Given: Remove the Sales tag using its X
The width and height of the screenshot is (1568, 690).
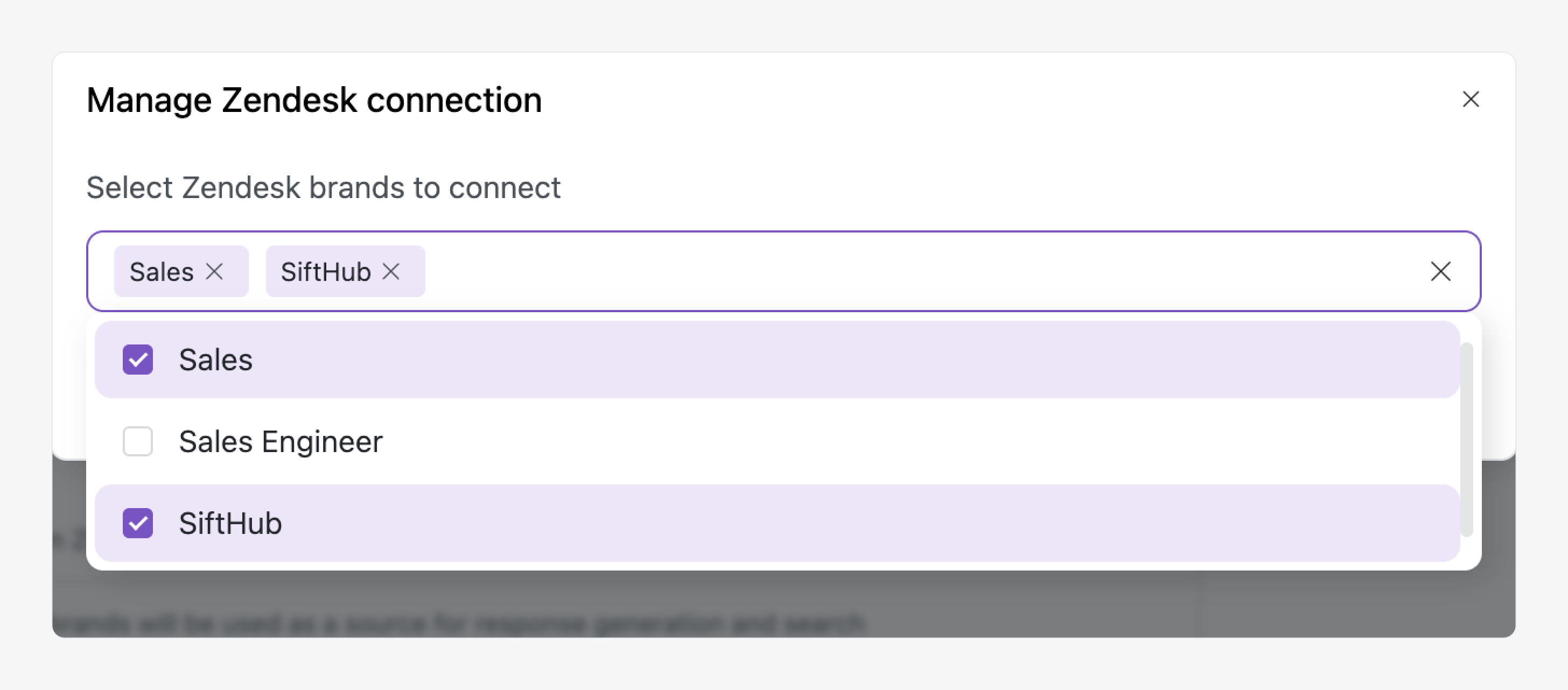Looking at the screenshot, I should pyautogui.click(x=214, y=271).
